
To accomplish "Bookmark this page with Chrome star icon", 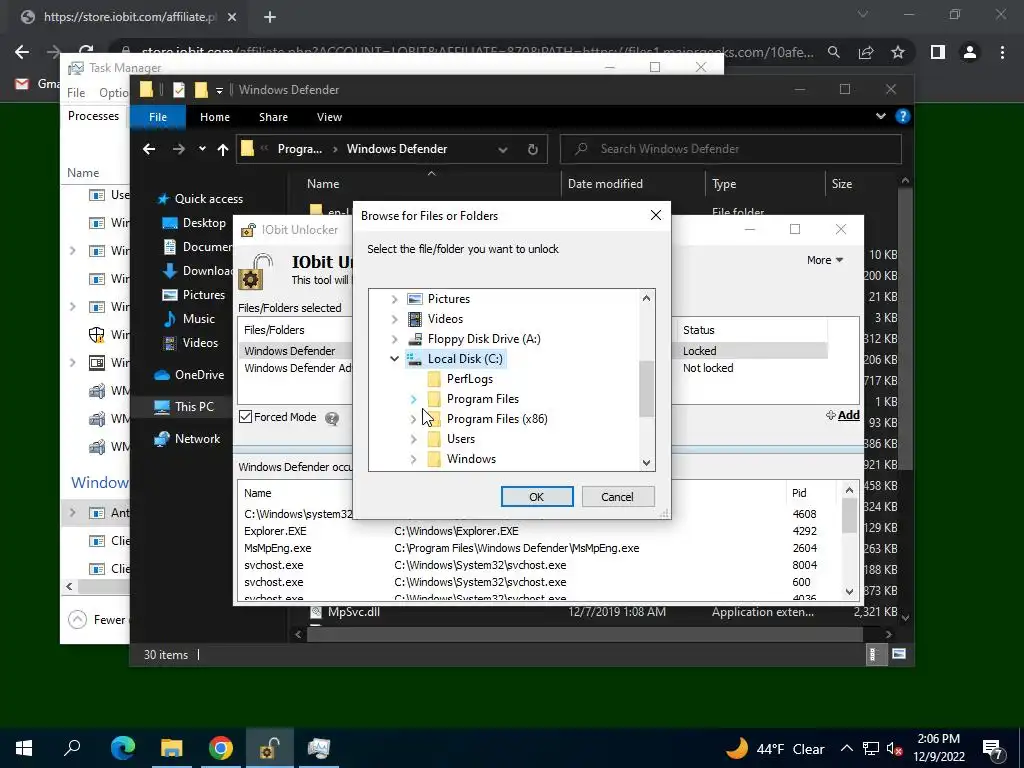I will (x=898, y=52).
